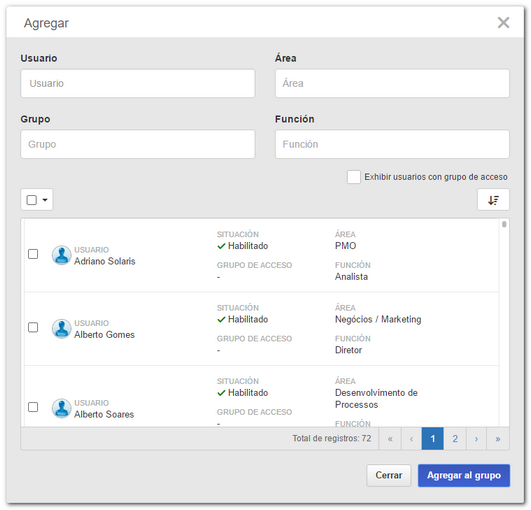Select the Alberto Gomes row checkbox
531x510 pixels.
coord(33,327)
